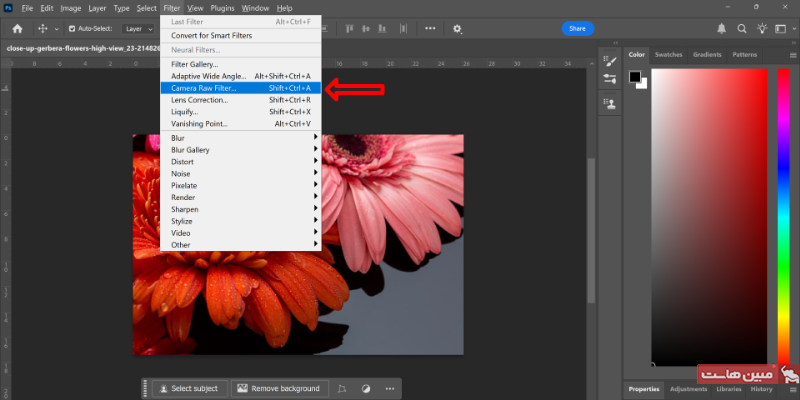The height and width of the screenshot is (400, 800).
Task: Click the Remove background button
Action: tap(277, 388)
